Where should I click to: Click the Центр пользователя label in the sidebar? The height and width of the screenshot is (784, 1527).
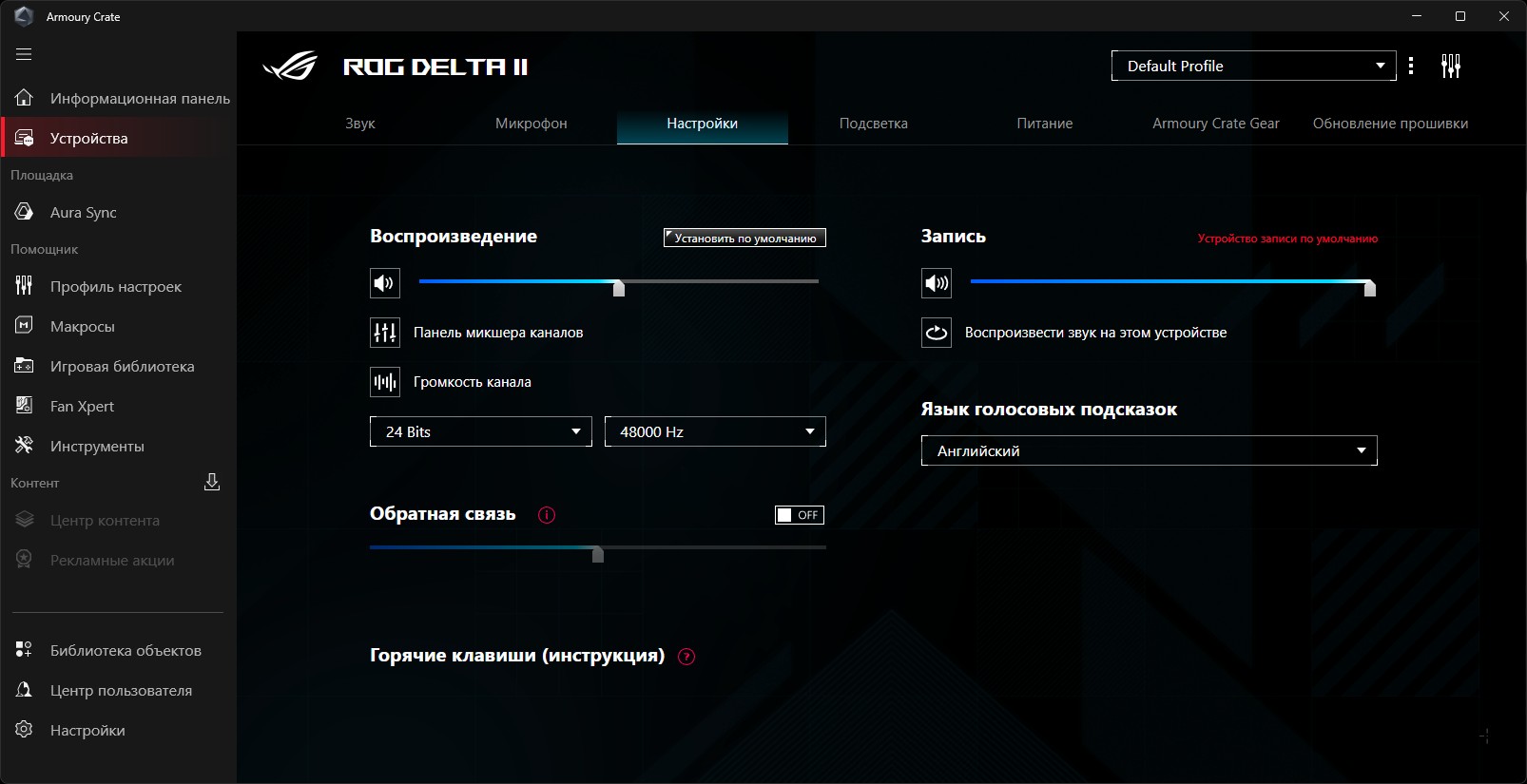tap(121, 690)
